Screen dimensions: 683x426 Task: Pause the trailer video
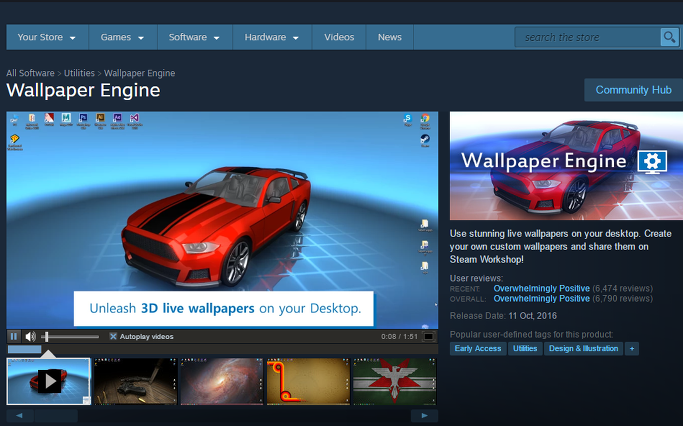tap(14, 336)
